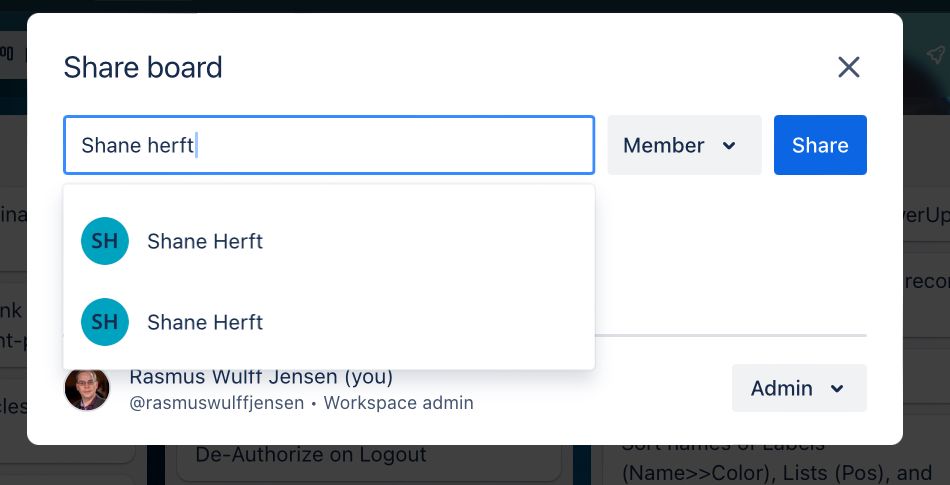Click the chevron arrow beside Admin

tap(837, 388)
